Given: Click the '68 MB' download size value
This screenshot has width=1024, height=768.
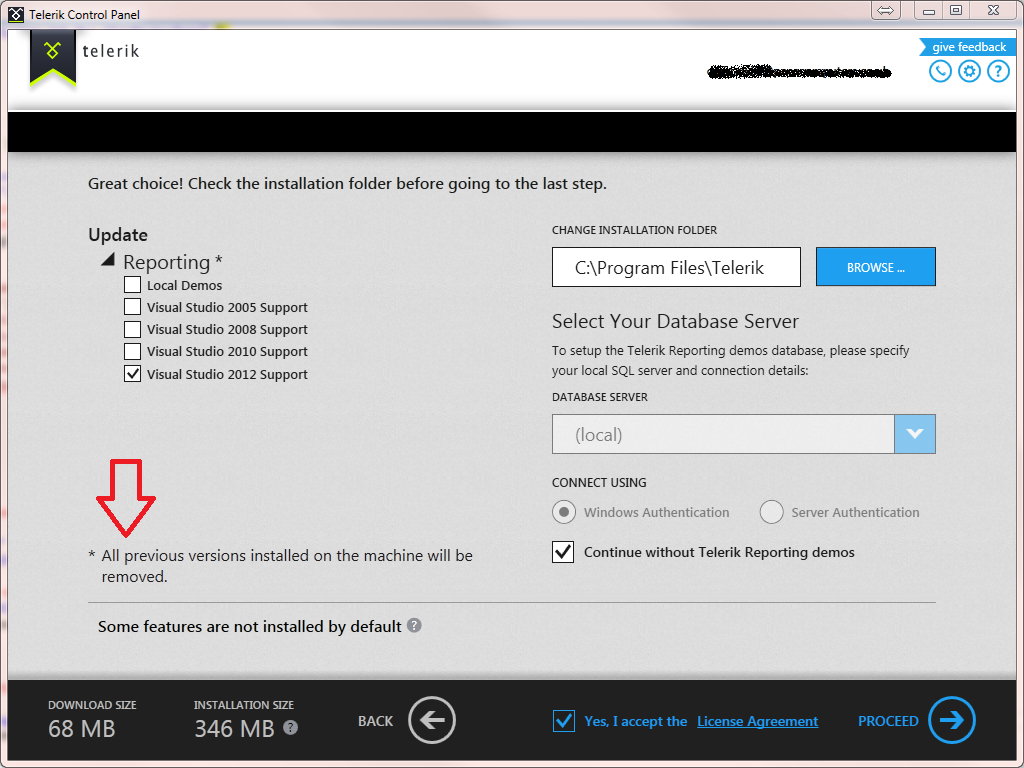Looking at the screenshot, I should tap(82, 729).
